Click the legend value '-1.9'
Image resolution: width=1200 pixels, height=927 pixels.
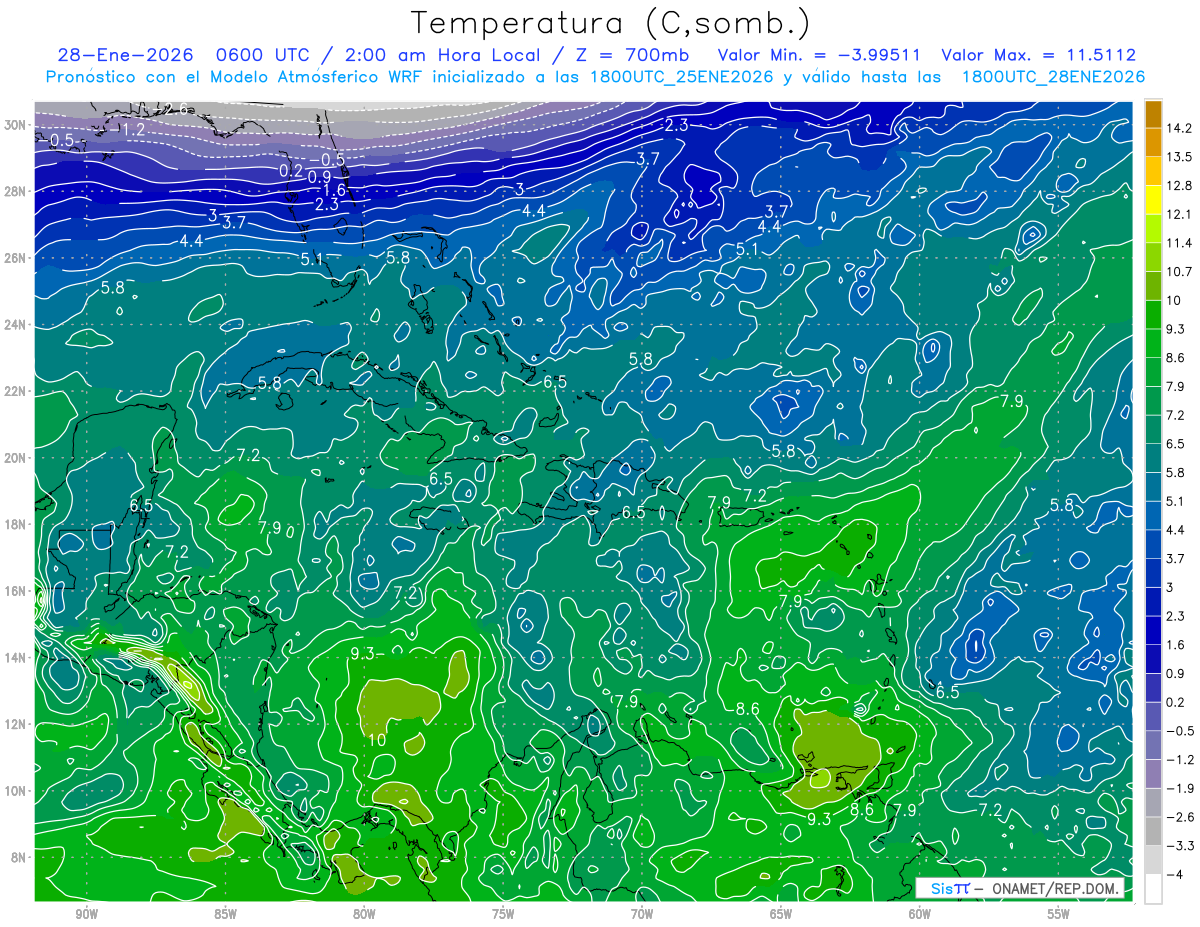[1180, 788]
